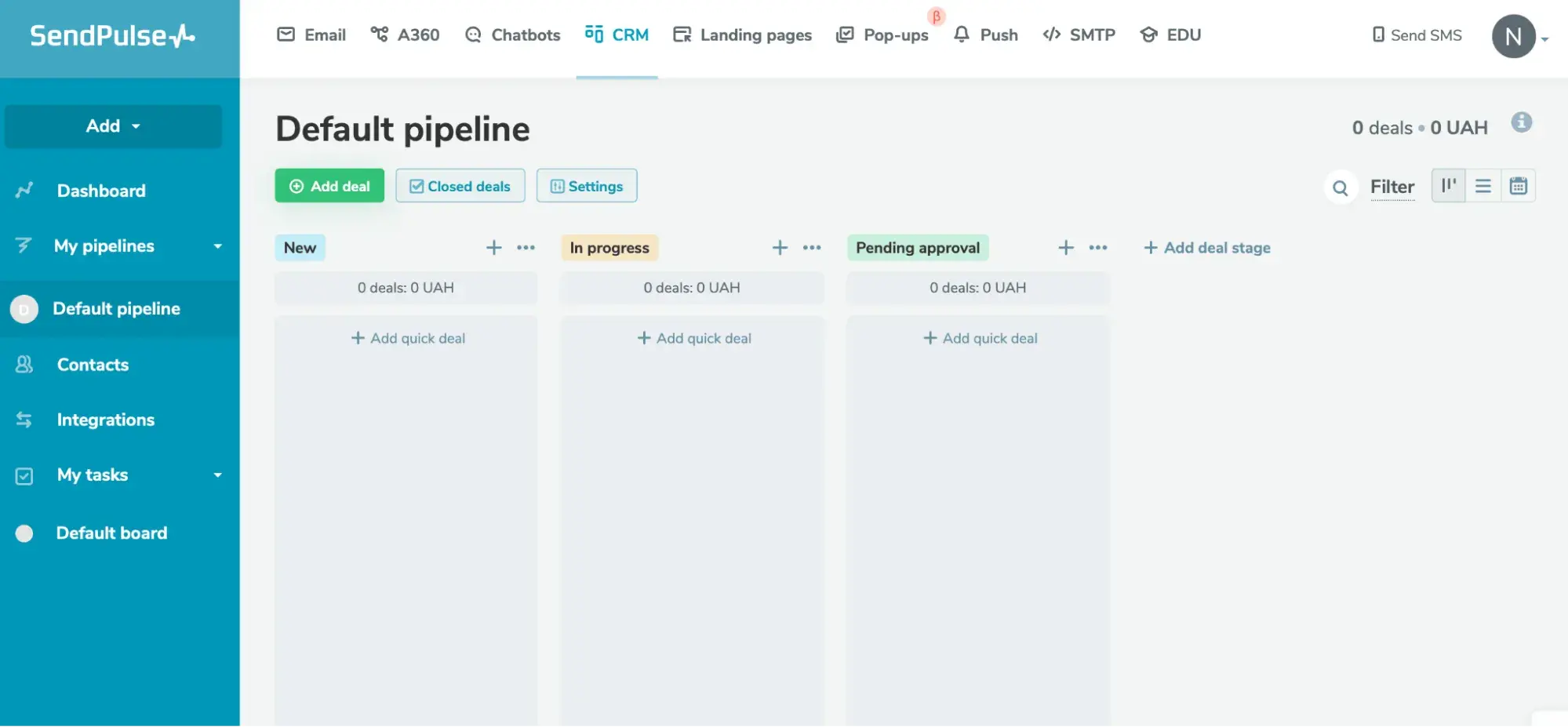The image size is (1568, 727).
Task: Open Closed deals
Action: pos(460,186)
